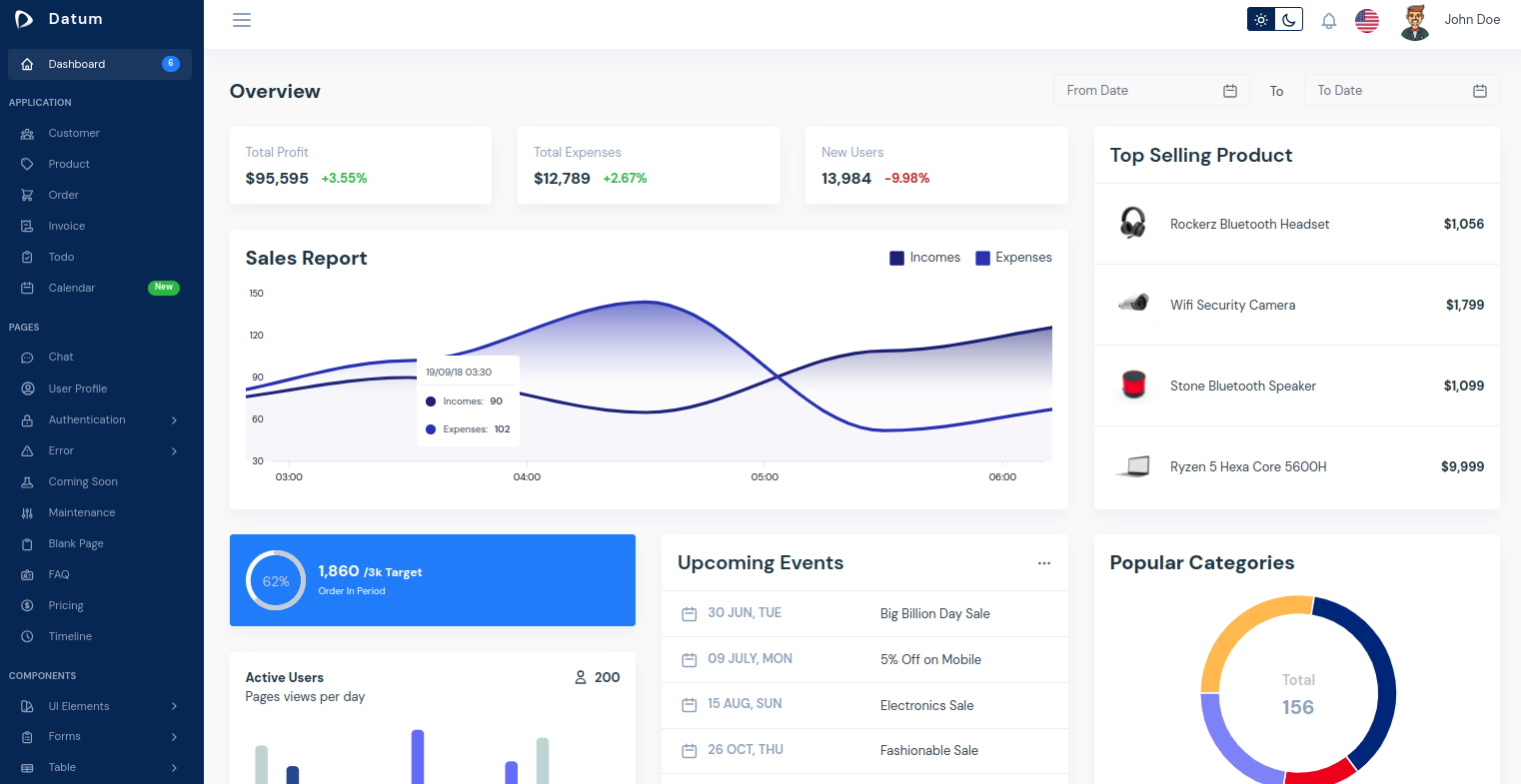Switch to dark mode moon toggle
The height and width of the screenshot is (784, 1521).
tap(1289, 20)
